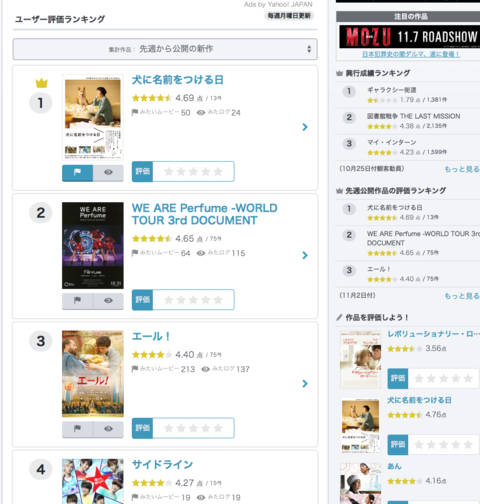The image size is (480, 504).
Task: Open WE ARE Perfume in sidebar weekly ranking
Action: click(423, 238)
